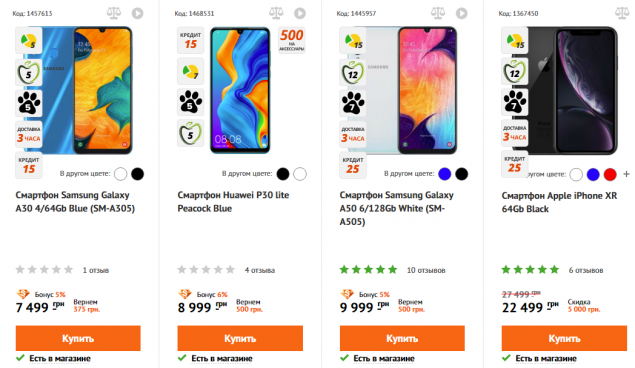Click 3-hour delivery badge on Galaxy A30

29,134
